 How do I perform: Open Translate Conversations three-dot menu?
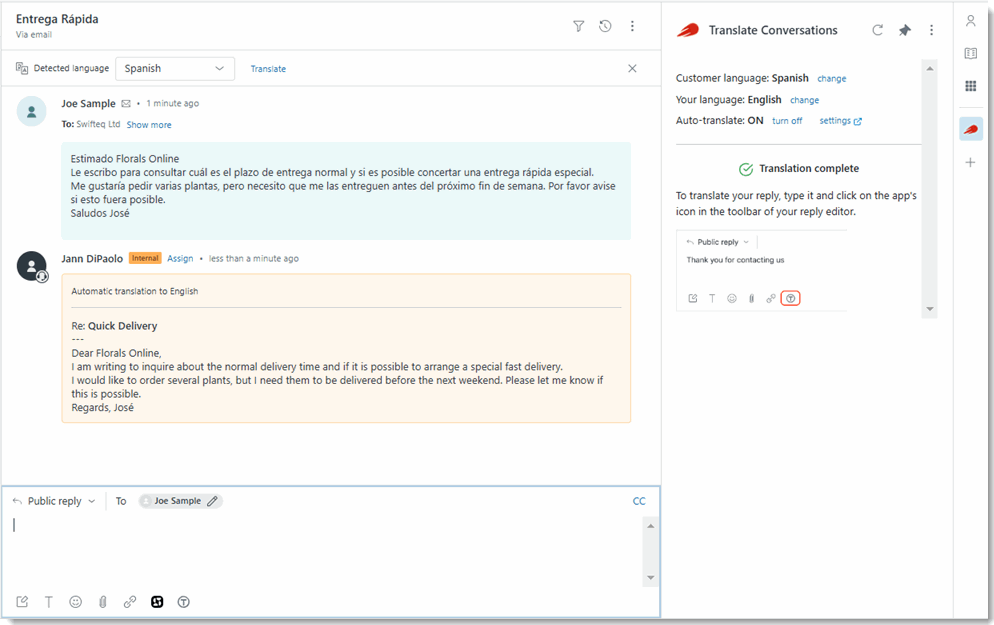point(931,30)
